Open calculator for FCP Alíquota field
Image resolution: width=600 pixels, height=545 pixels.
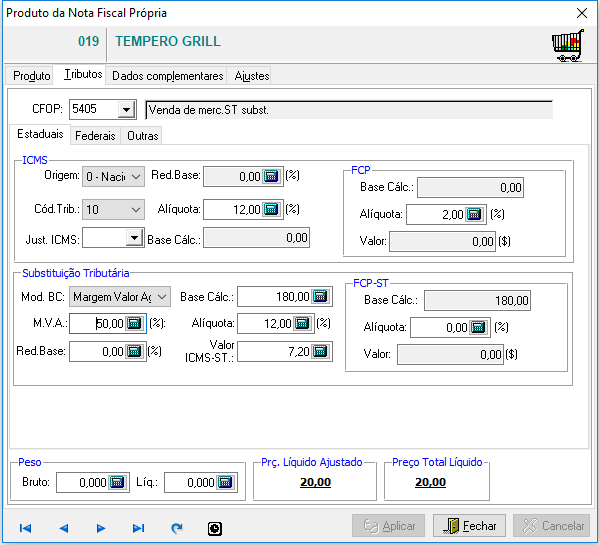(x=474, y=214)
